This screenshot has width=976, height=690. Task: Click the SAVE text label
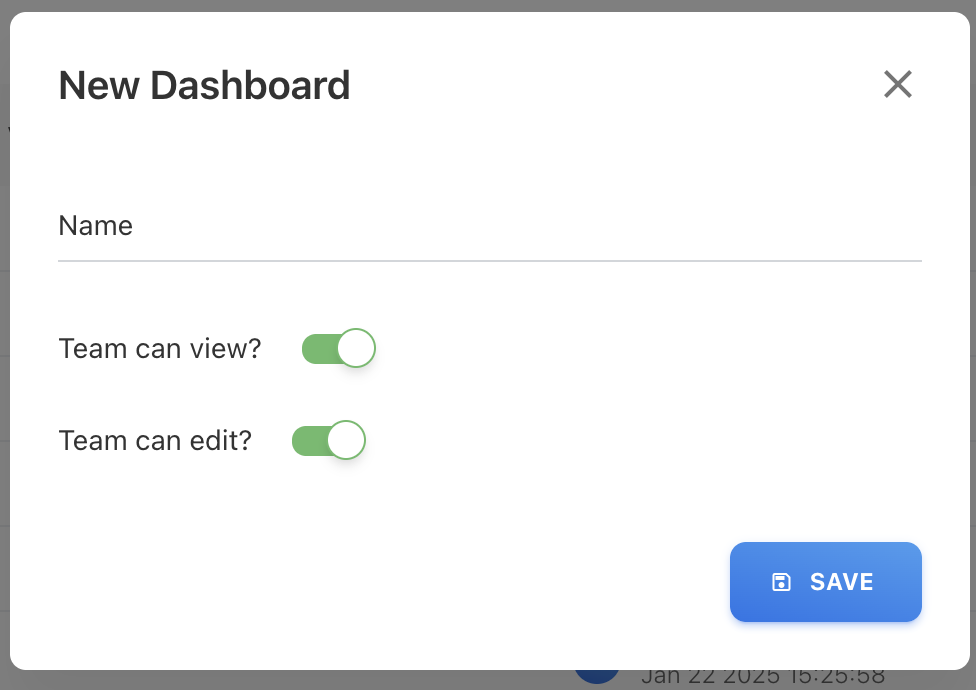click(x=842, y=582)
